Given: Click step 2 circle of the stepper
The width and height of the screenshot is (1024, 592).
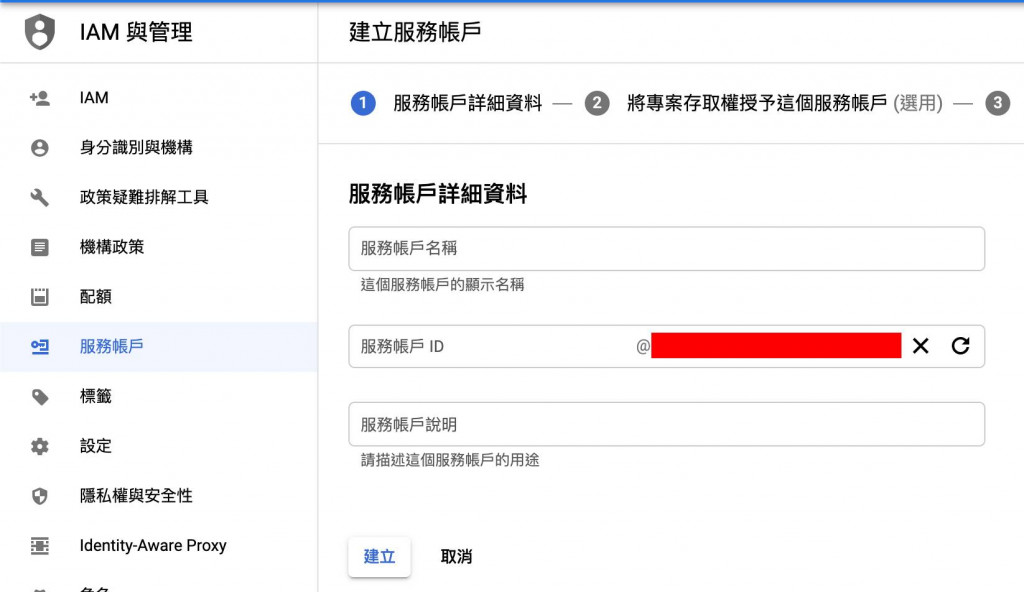Looking at the screenshot, I should (x=597, y=103).
